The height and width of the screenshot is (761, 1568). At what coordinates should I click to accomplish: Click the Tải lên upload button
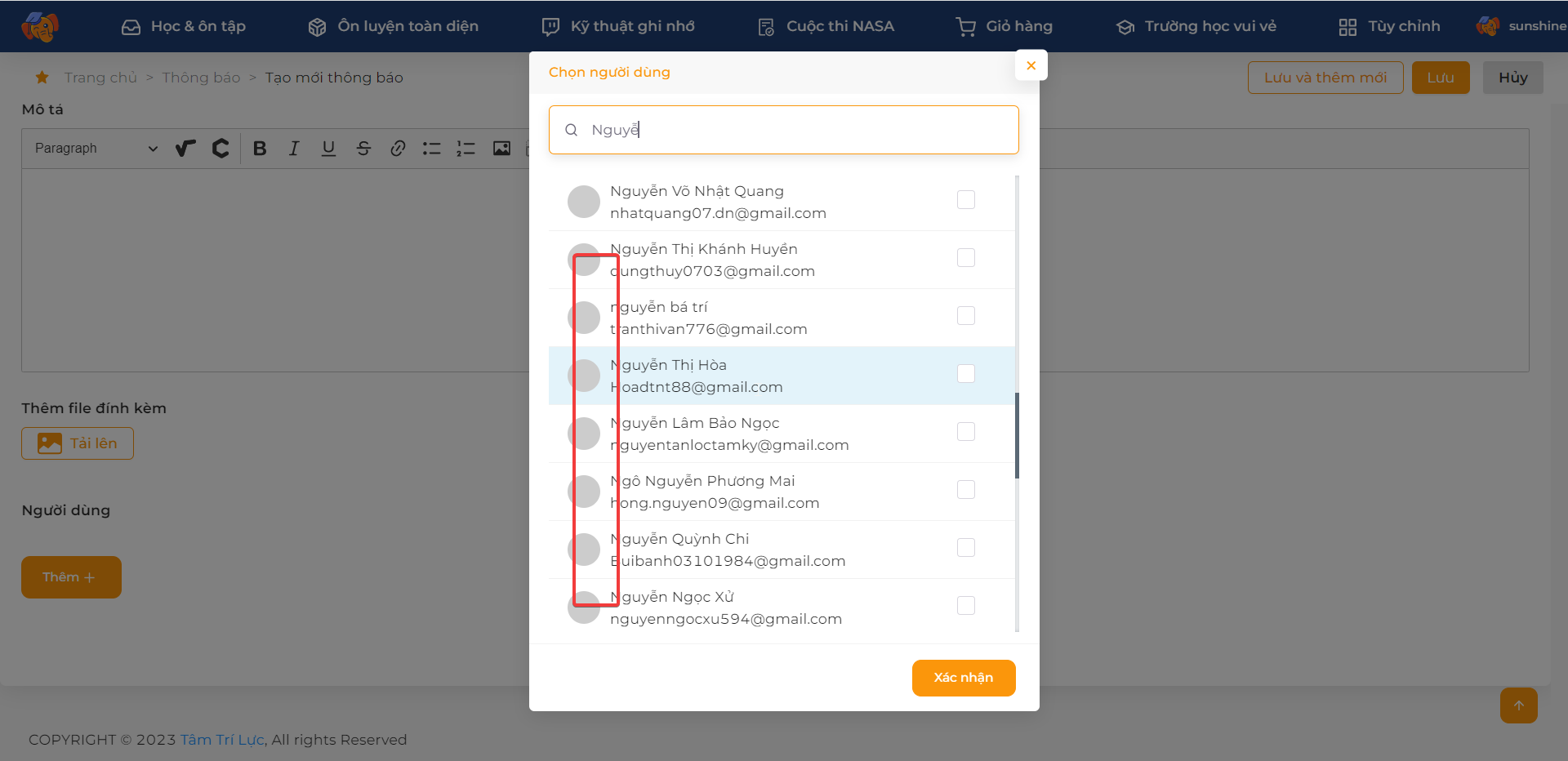(x=78, y=443)
